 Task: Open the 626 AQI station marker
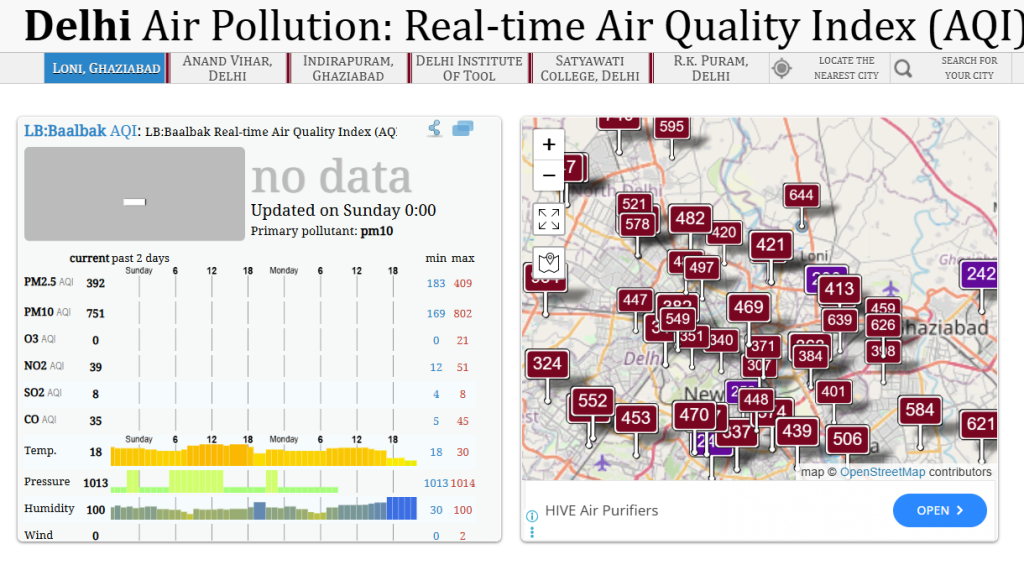click(x=883, y=325)
